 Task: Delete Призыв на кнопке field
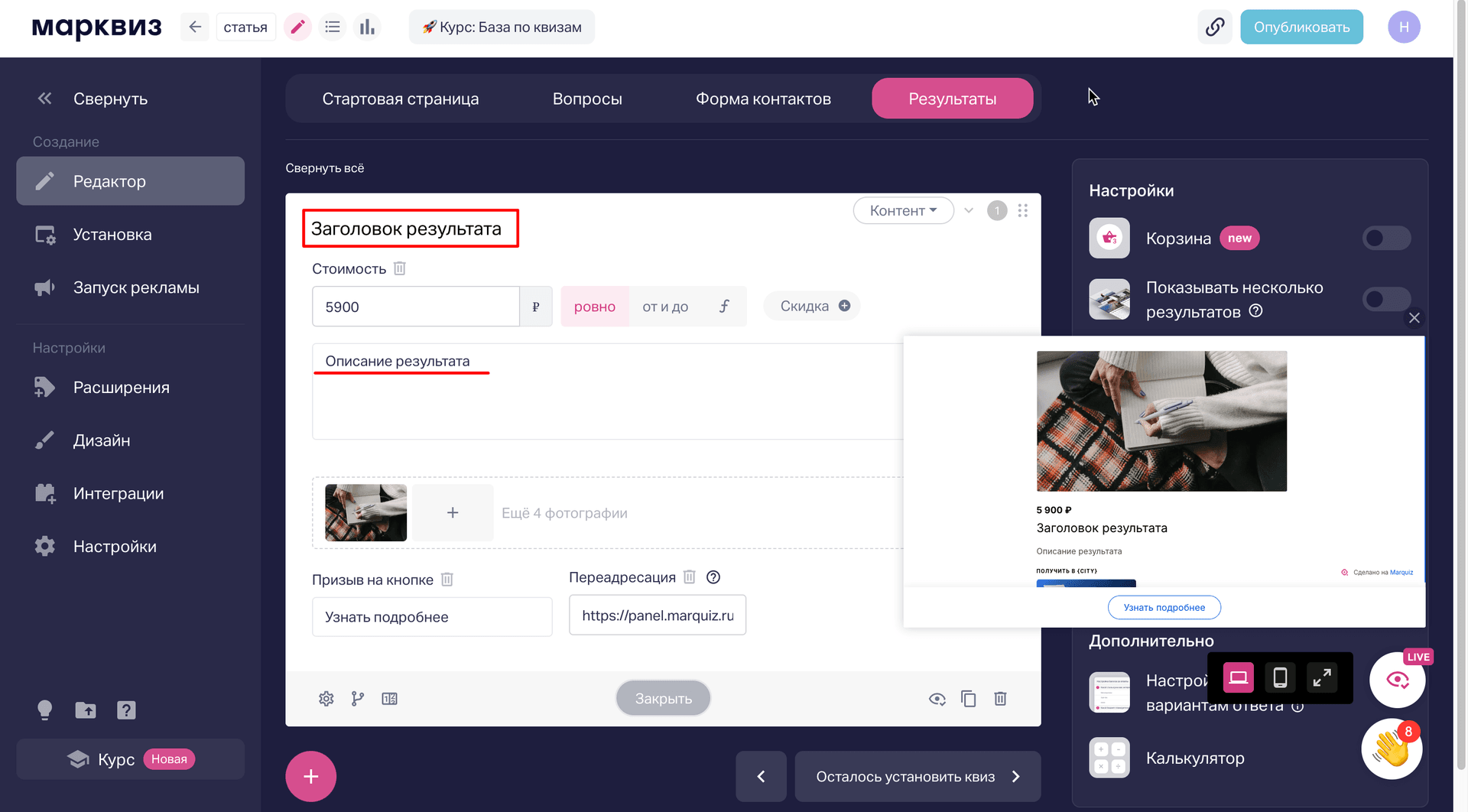pyautogui.click(x=447, y=580)
